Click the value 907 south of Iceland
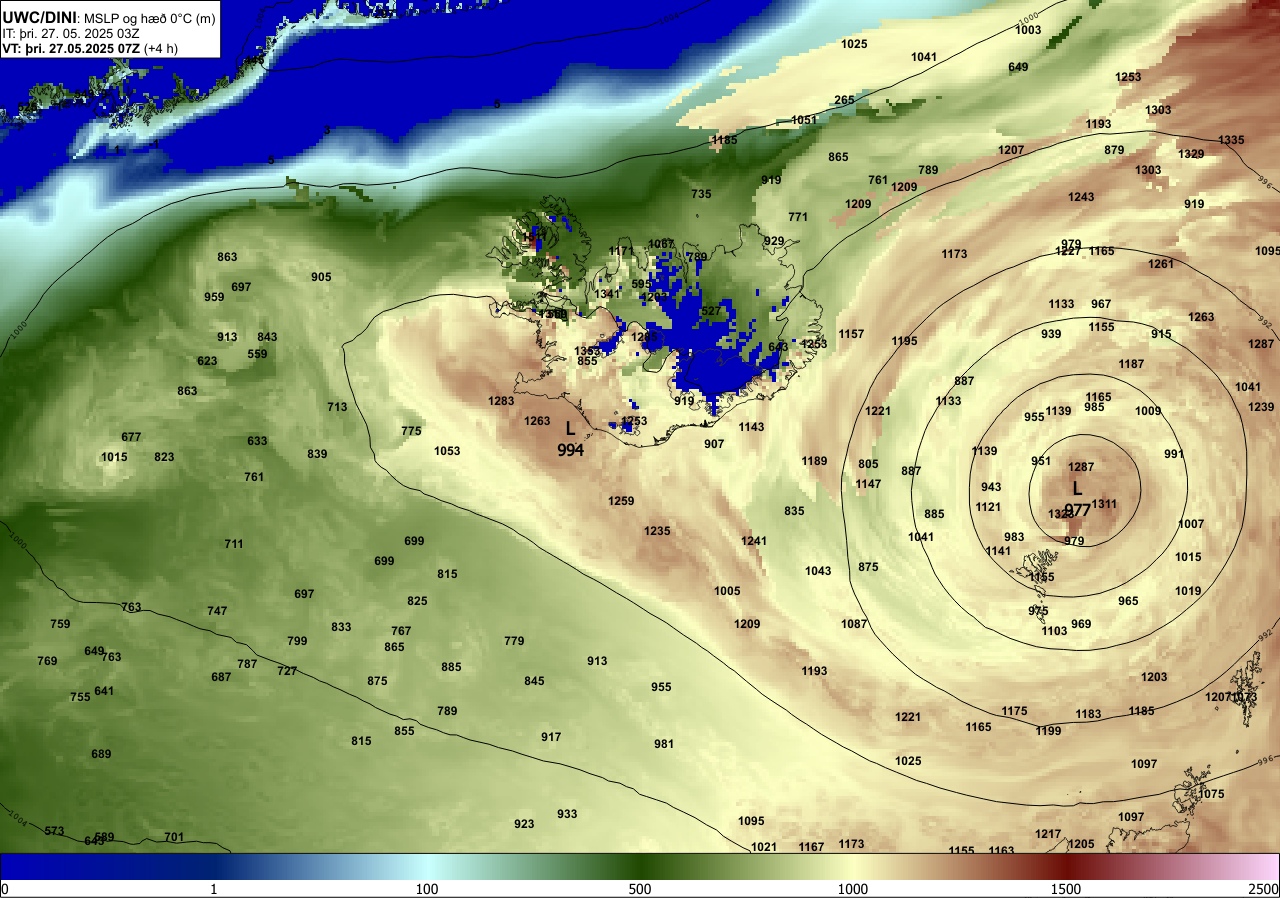Screen dimensions: 1280x898 click(x=714, y=444)
